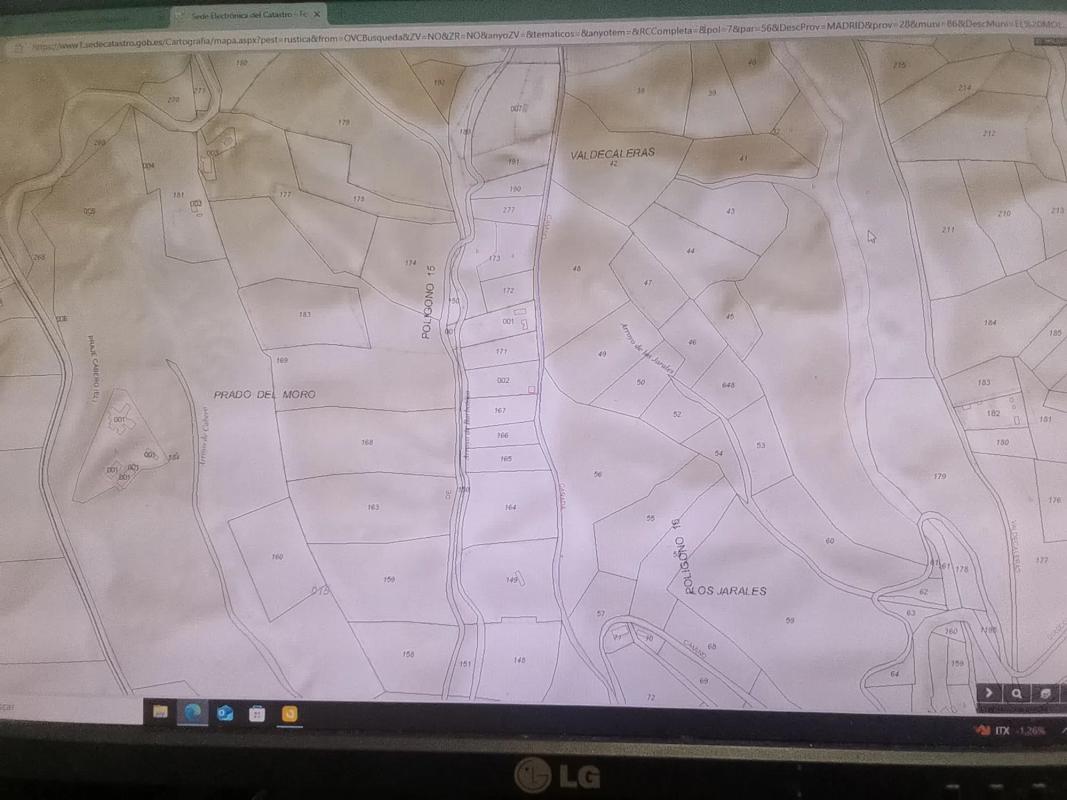1067x800 pixels.
Task: Expand the map toolbar with the chevron arrow
Action: click(x=989, y=693)
